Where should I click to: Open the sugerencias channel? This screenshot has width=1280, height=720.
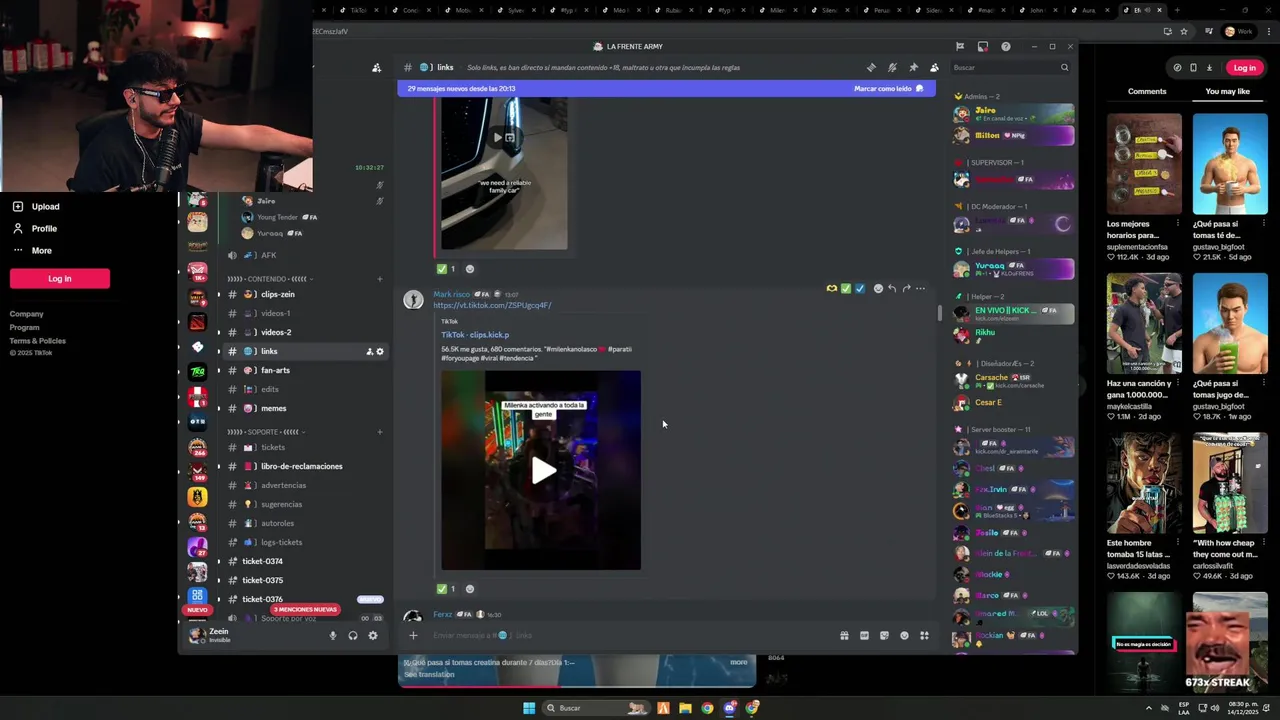point(304,504)
